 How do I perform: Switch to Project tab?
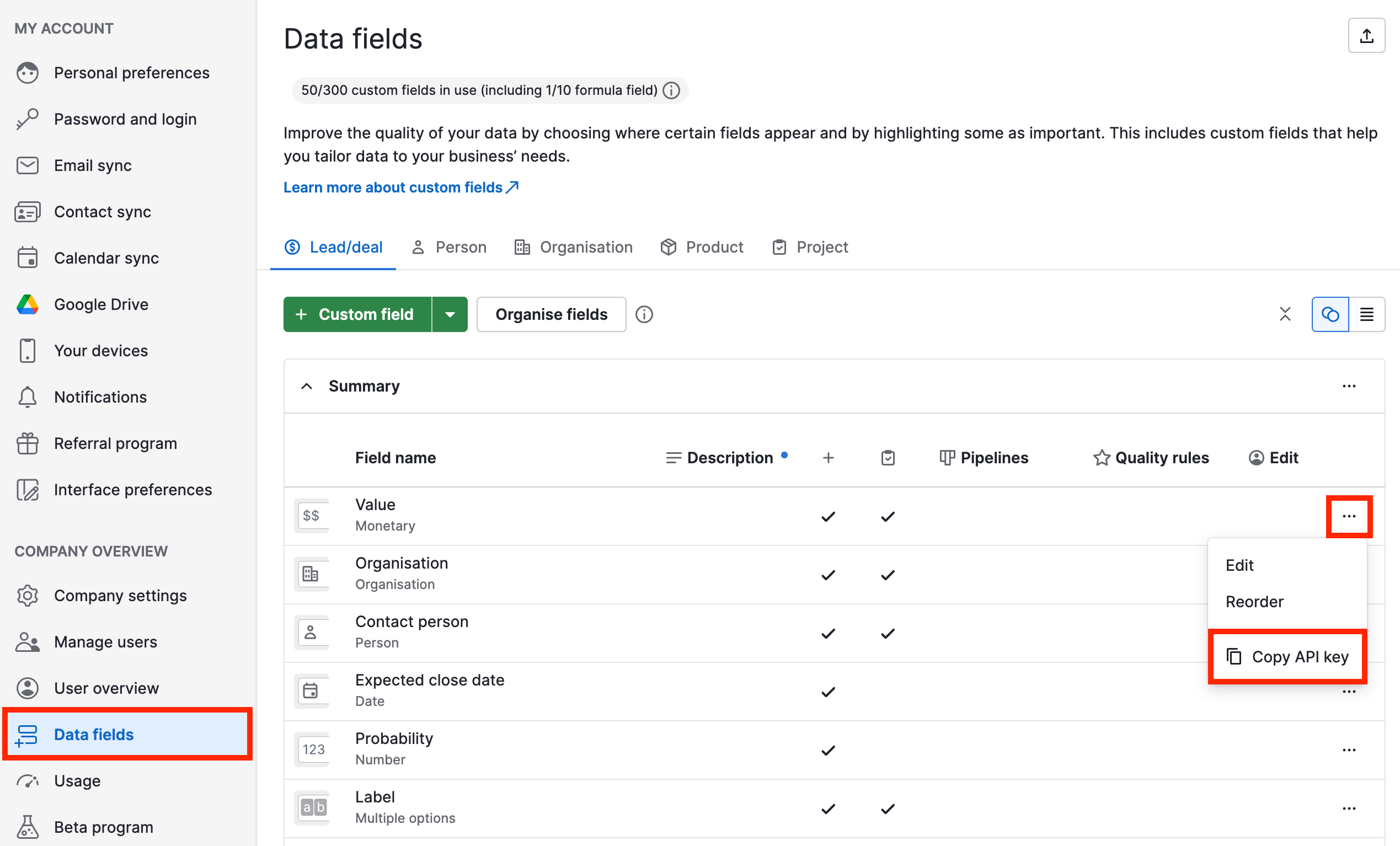810,247
